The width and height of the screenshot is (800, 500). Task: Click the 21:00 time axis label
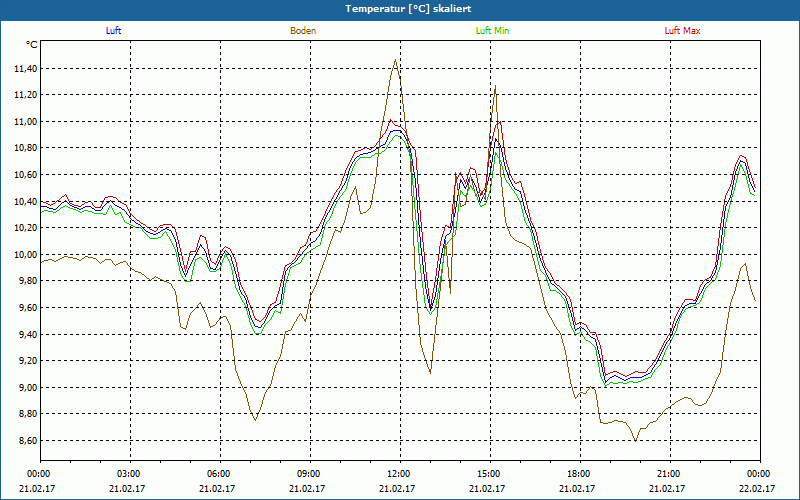pyautogui.click(x=669, y=474)
